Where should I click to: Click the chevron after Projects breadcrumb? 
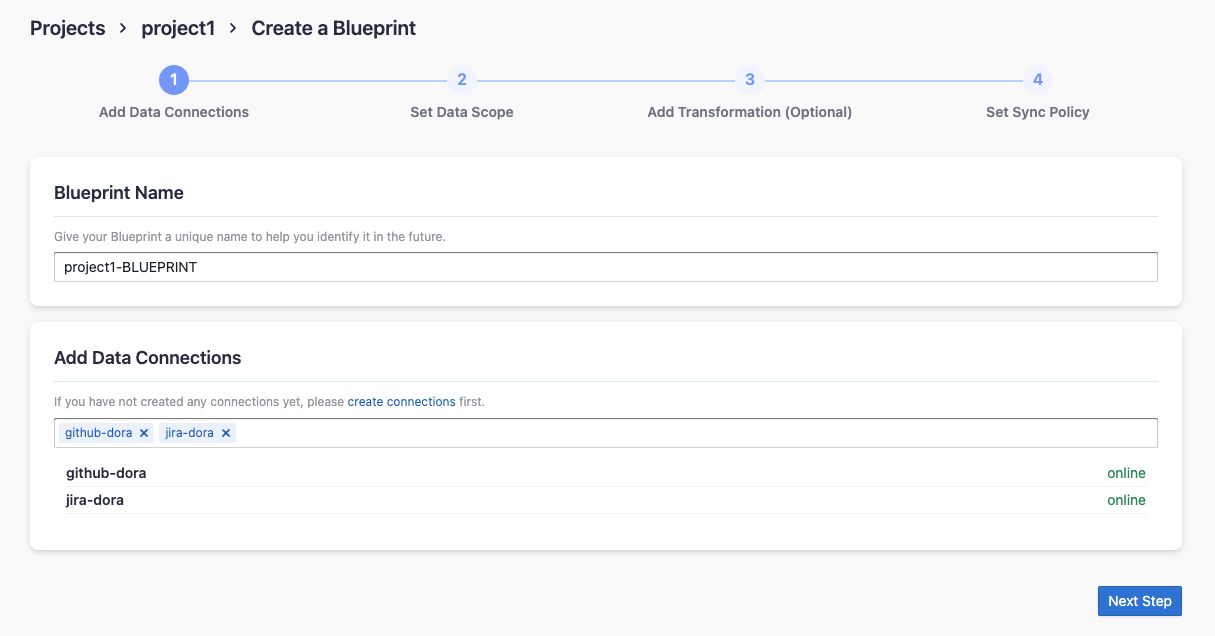pos(123,28)
